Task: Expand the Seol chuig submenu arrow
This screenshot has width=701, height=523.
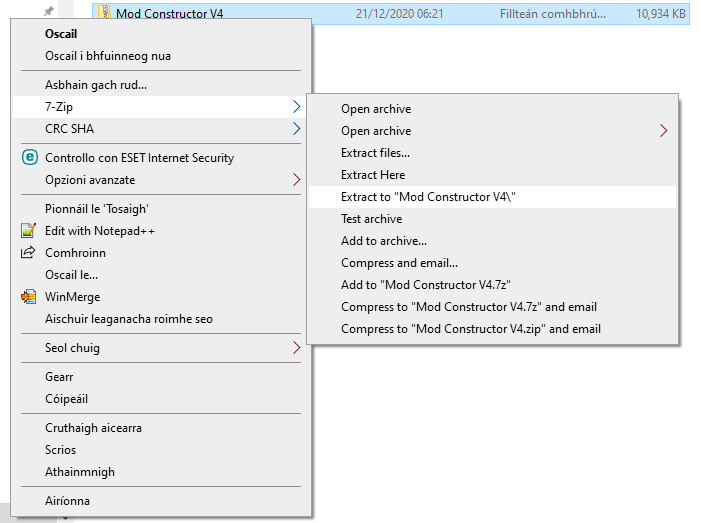Action: tap(296, 348)
